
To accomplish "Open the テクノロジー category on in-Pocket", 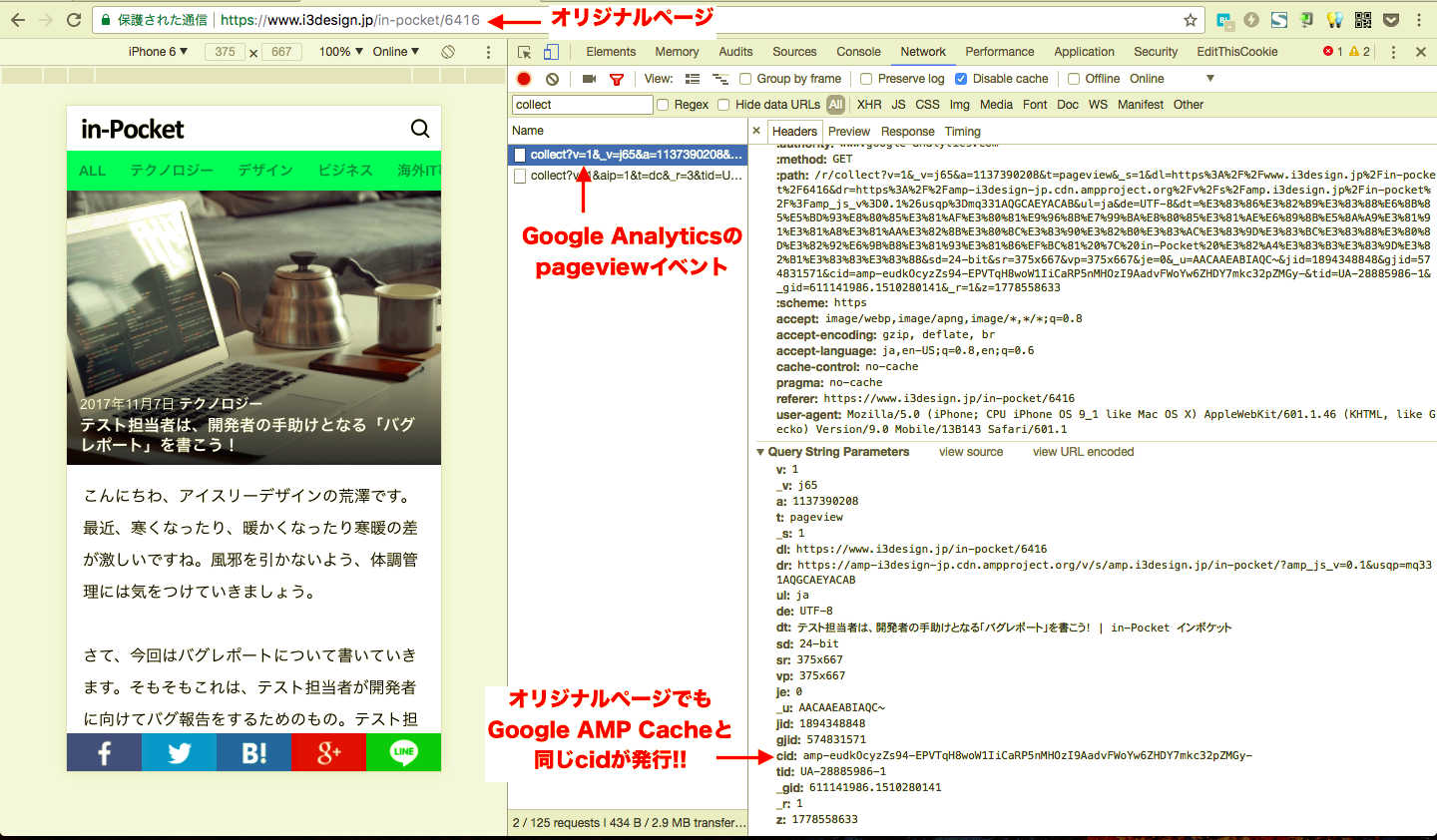I will coord(172,171).
